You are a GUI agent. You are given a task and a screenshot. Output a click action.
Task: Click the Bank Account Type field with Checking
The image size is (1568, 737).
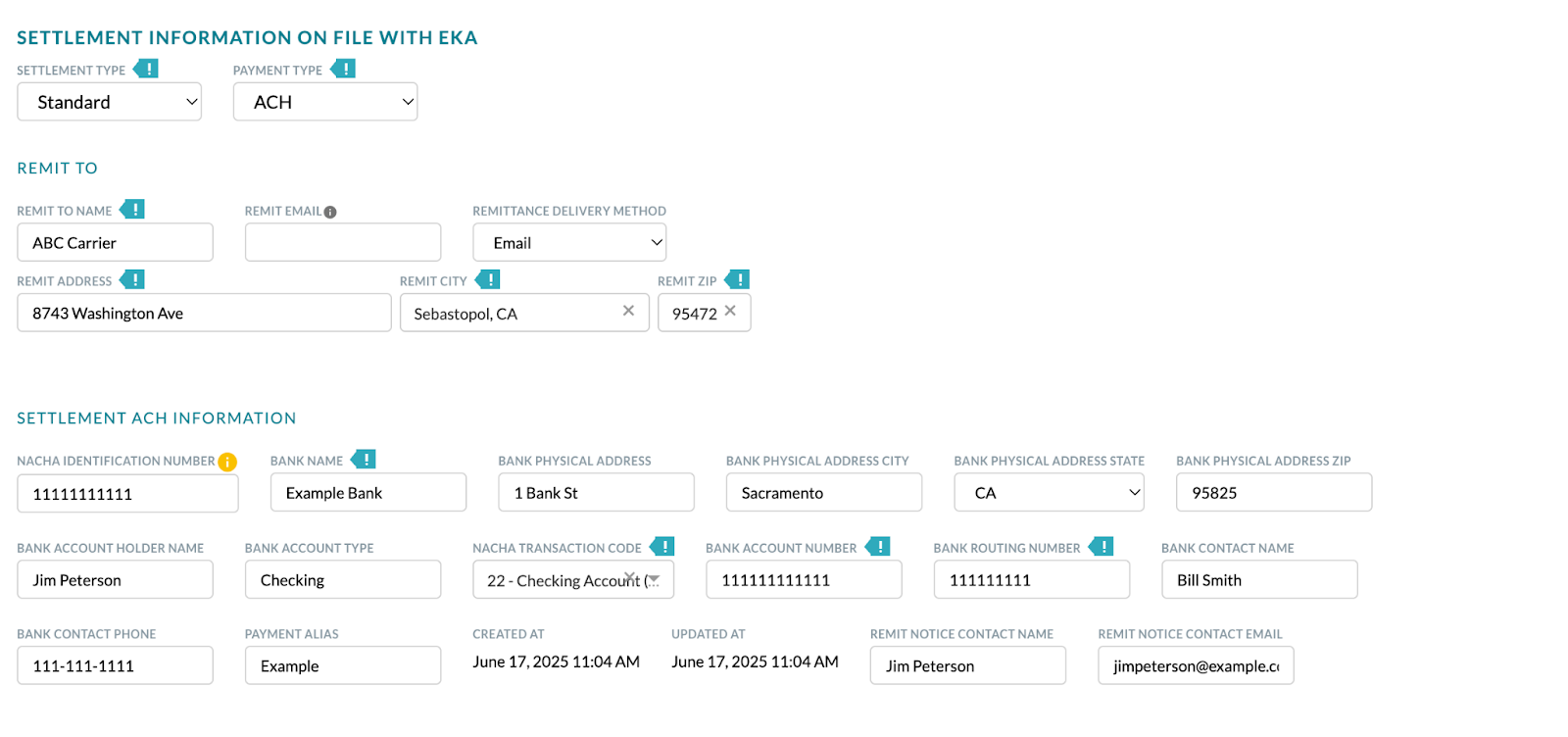(343, 579)
